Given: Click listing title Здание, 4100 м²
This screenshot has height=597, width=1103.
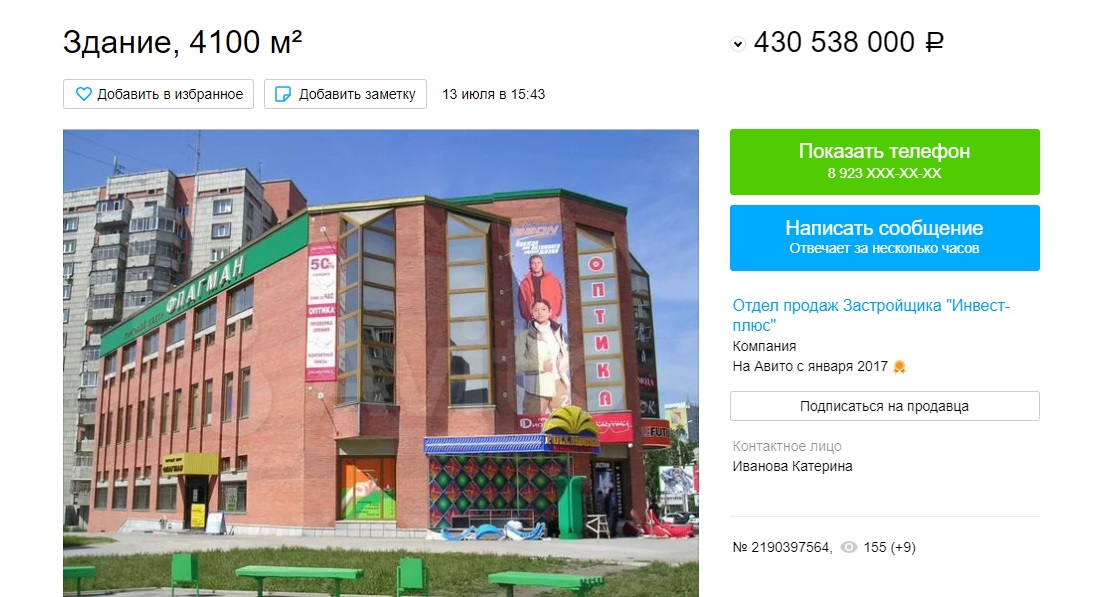Looking at the screenshot, I should click(x=183, y=42).
